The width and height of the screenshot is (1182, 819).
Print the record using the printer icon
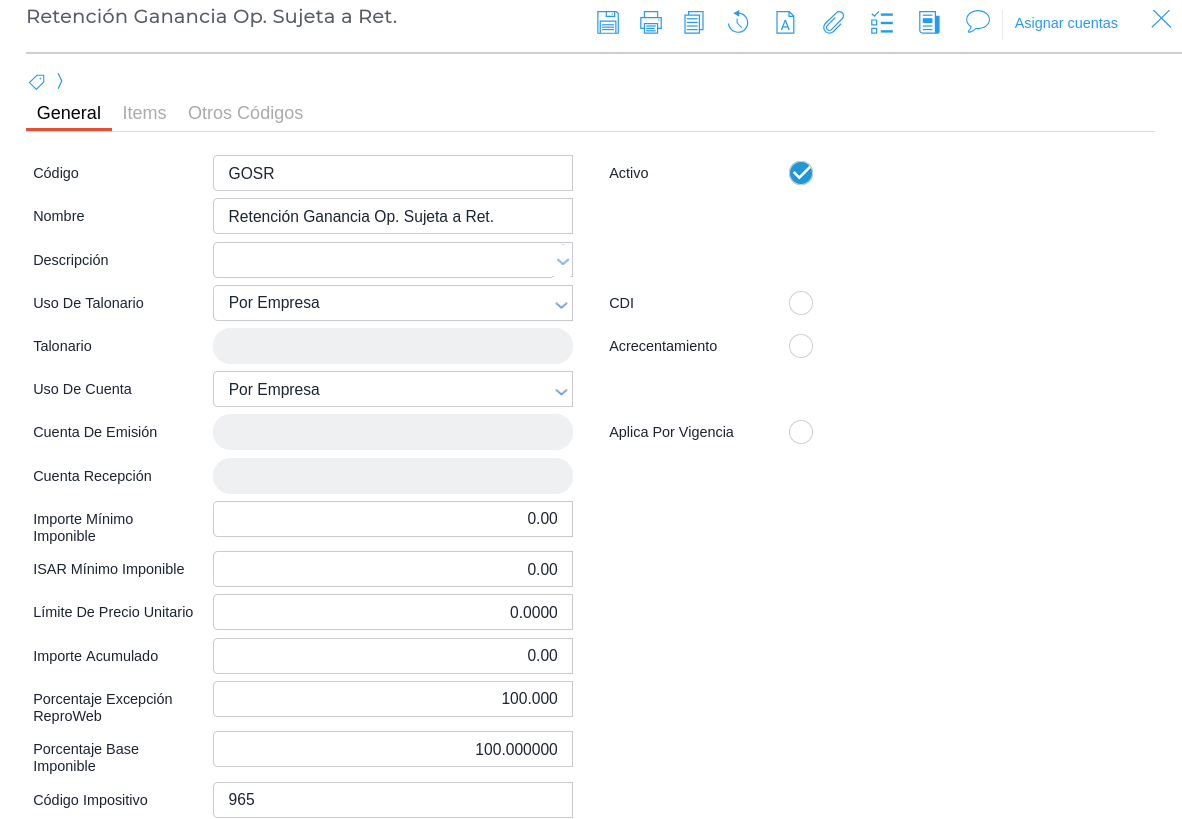coord(651,22)
